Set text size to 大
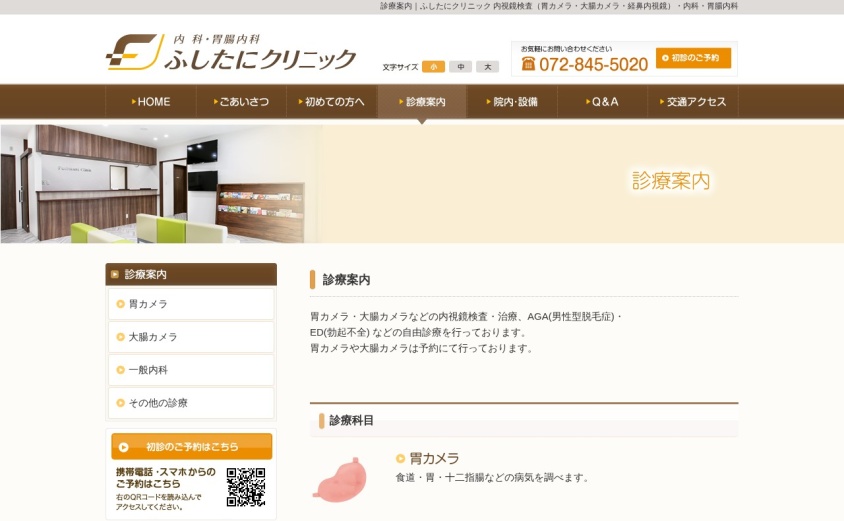The height and width of the screenshot is (521, 844). pyautogui.click(x=487, y=67)
